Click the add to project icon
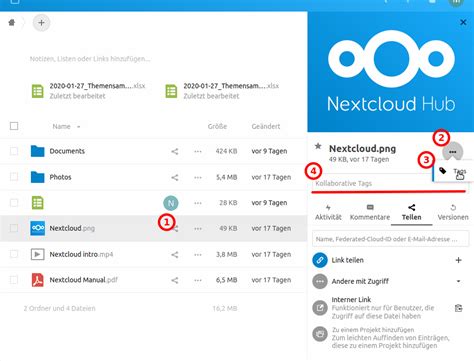 (320, 334)
